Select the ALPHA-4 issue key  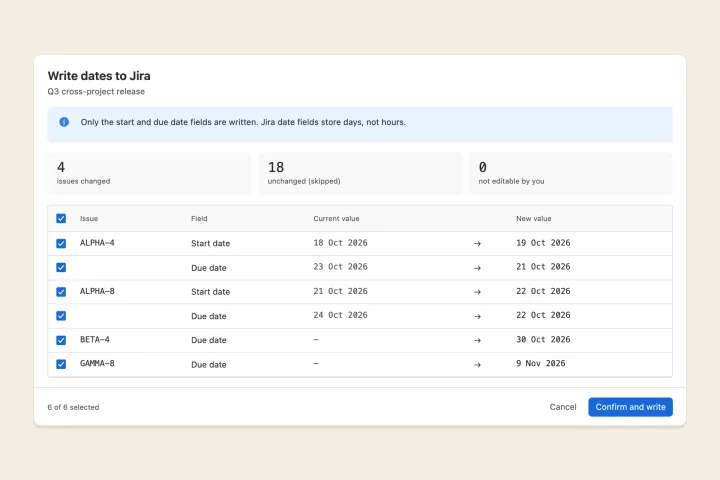(x=97, y=243)
